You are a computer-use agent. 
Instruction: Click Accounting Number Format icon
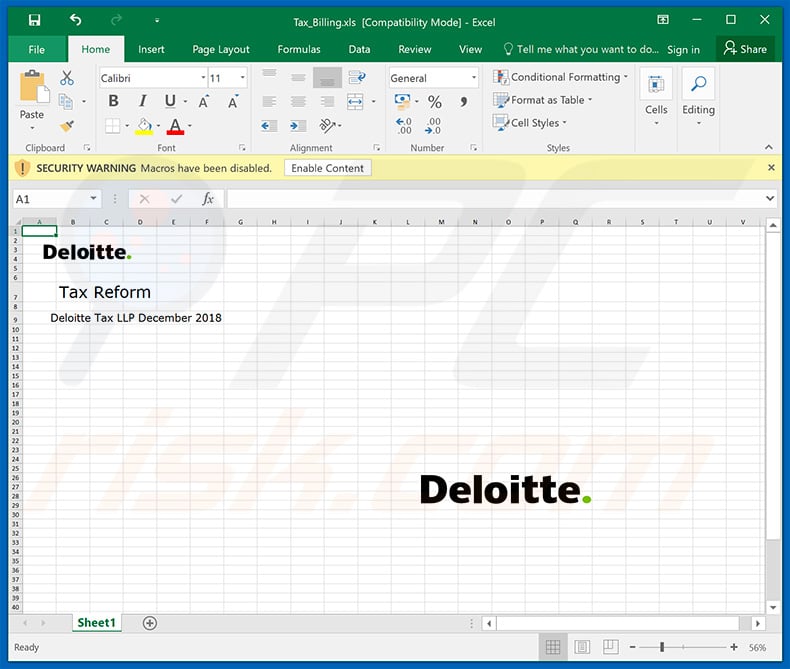tap(402, 101)
